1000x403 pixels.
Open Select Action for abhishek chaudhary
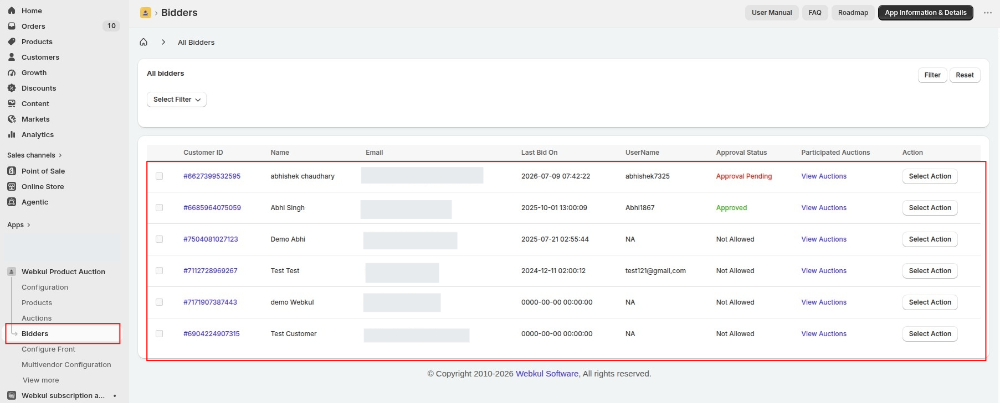tap(929, 176)
